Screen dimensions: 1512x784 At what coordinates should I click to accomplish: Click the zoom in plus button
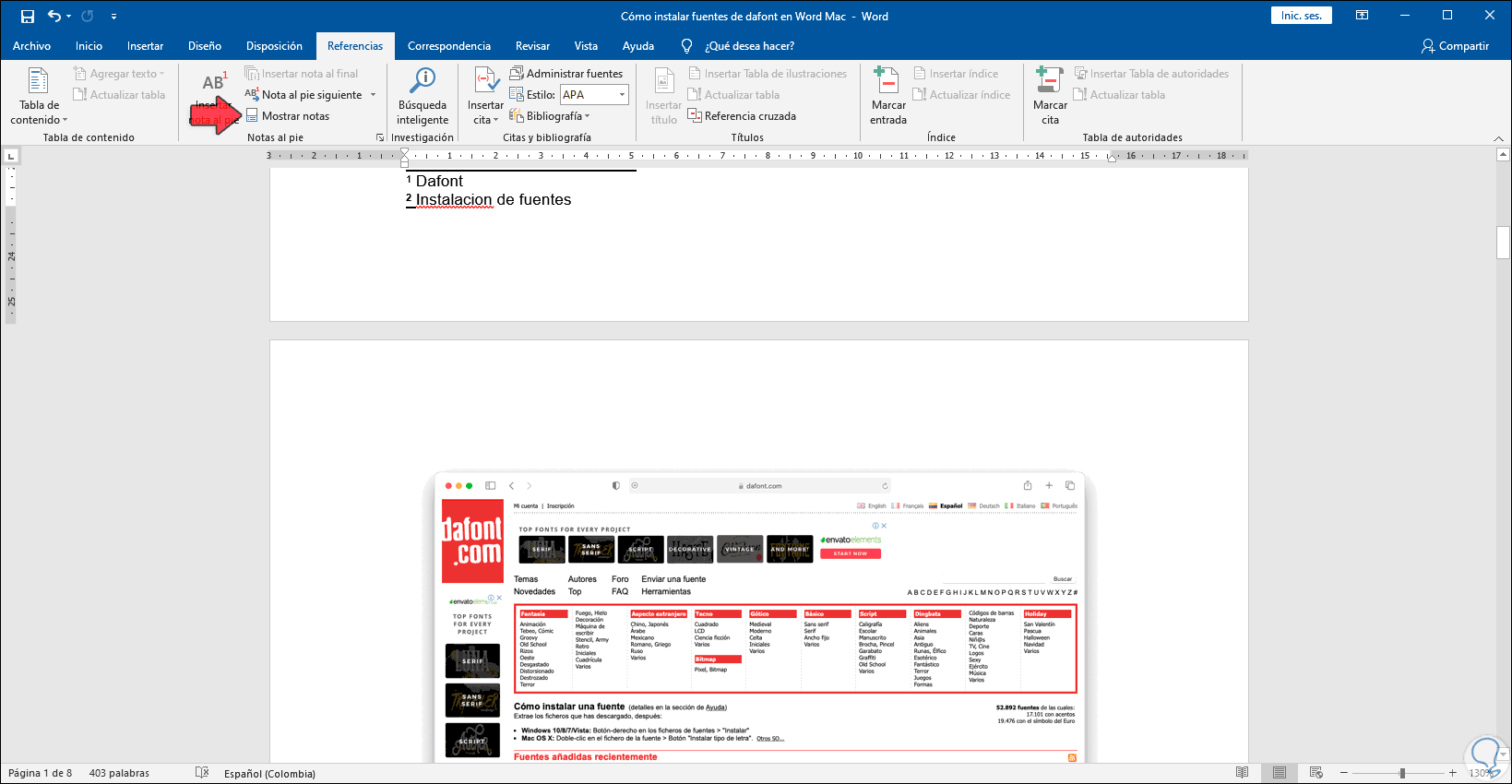click(x=1453, y=773)
